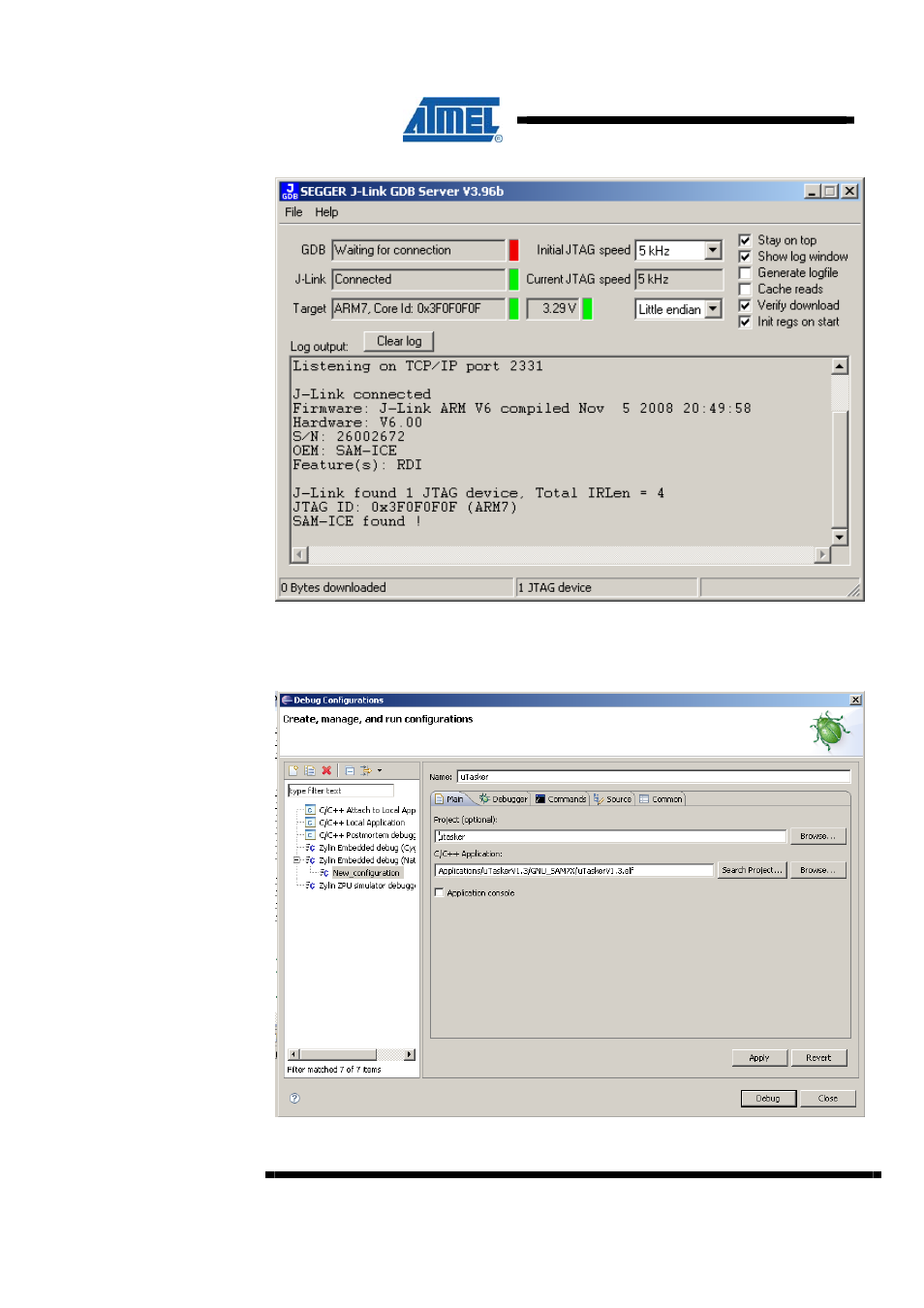924x1308 pixels.
Task: Click the type filter text field
Action: (341, 791)
